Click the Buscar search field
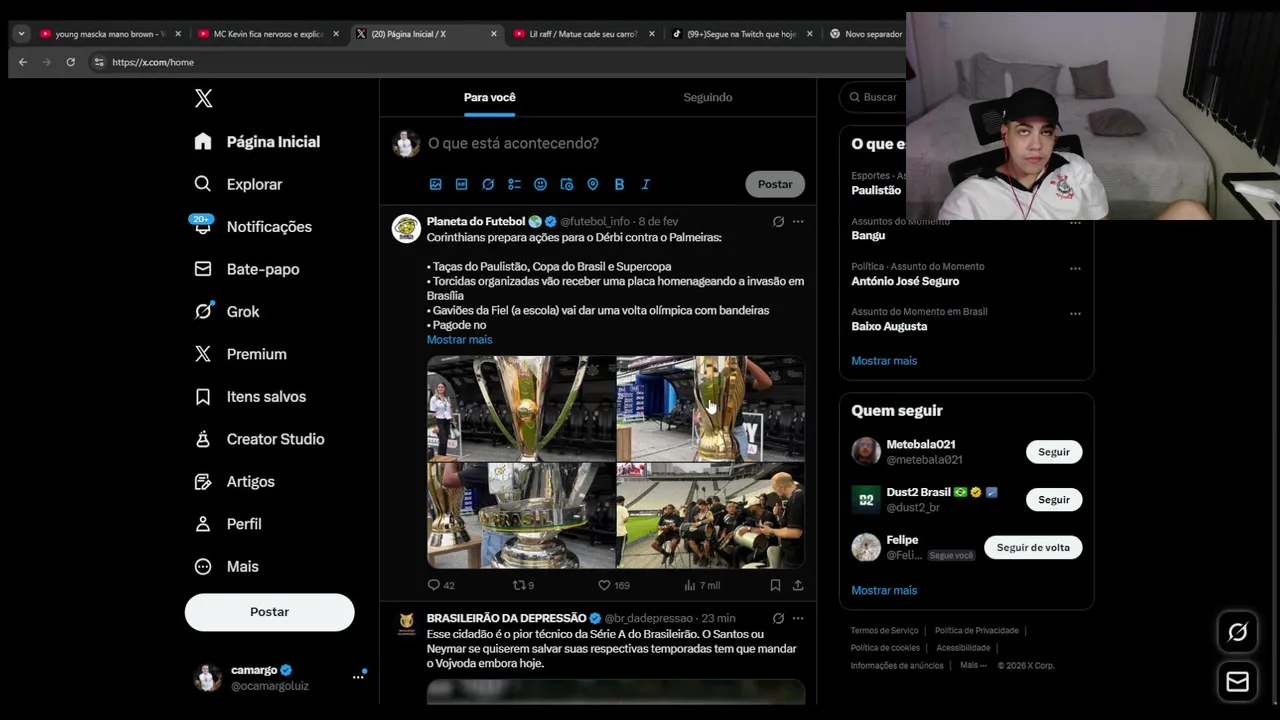The image size is (1280, 720). pyautogui.click(x=873, y=97)
